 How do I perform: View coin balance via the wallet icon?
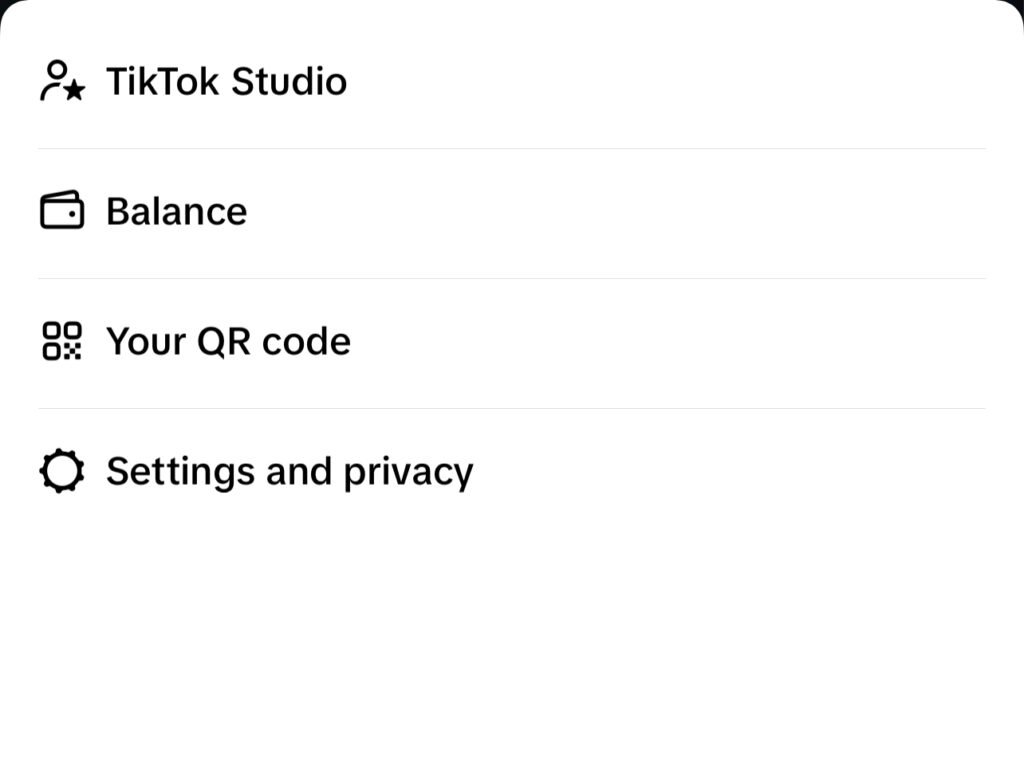(x=62, y=211)
